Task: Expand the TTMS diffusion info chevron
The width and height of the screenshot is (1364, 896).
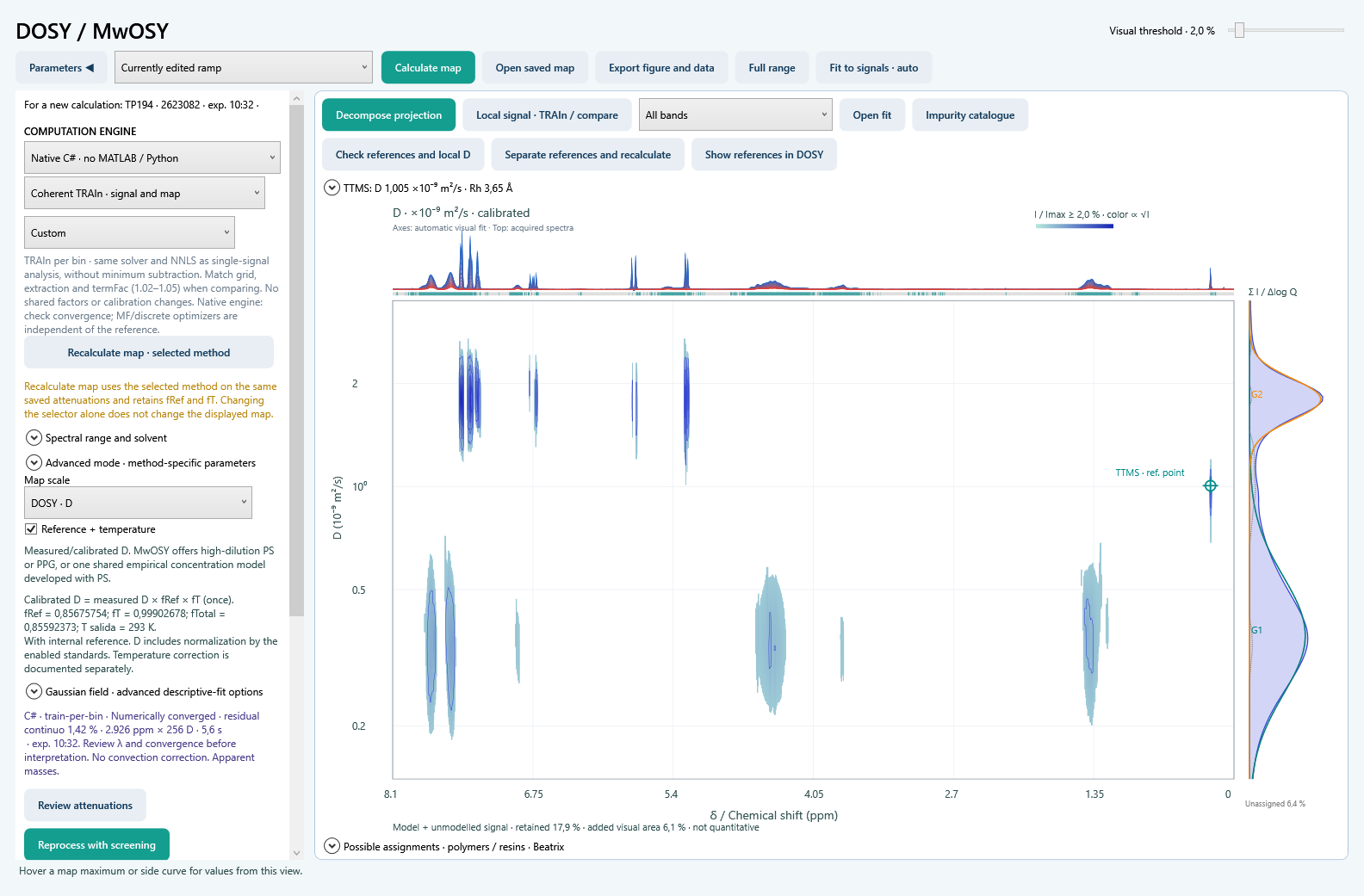Action: (x=332, y=188)
